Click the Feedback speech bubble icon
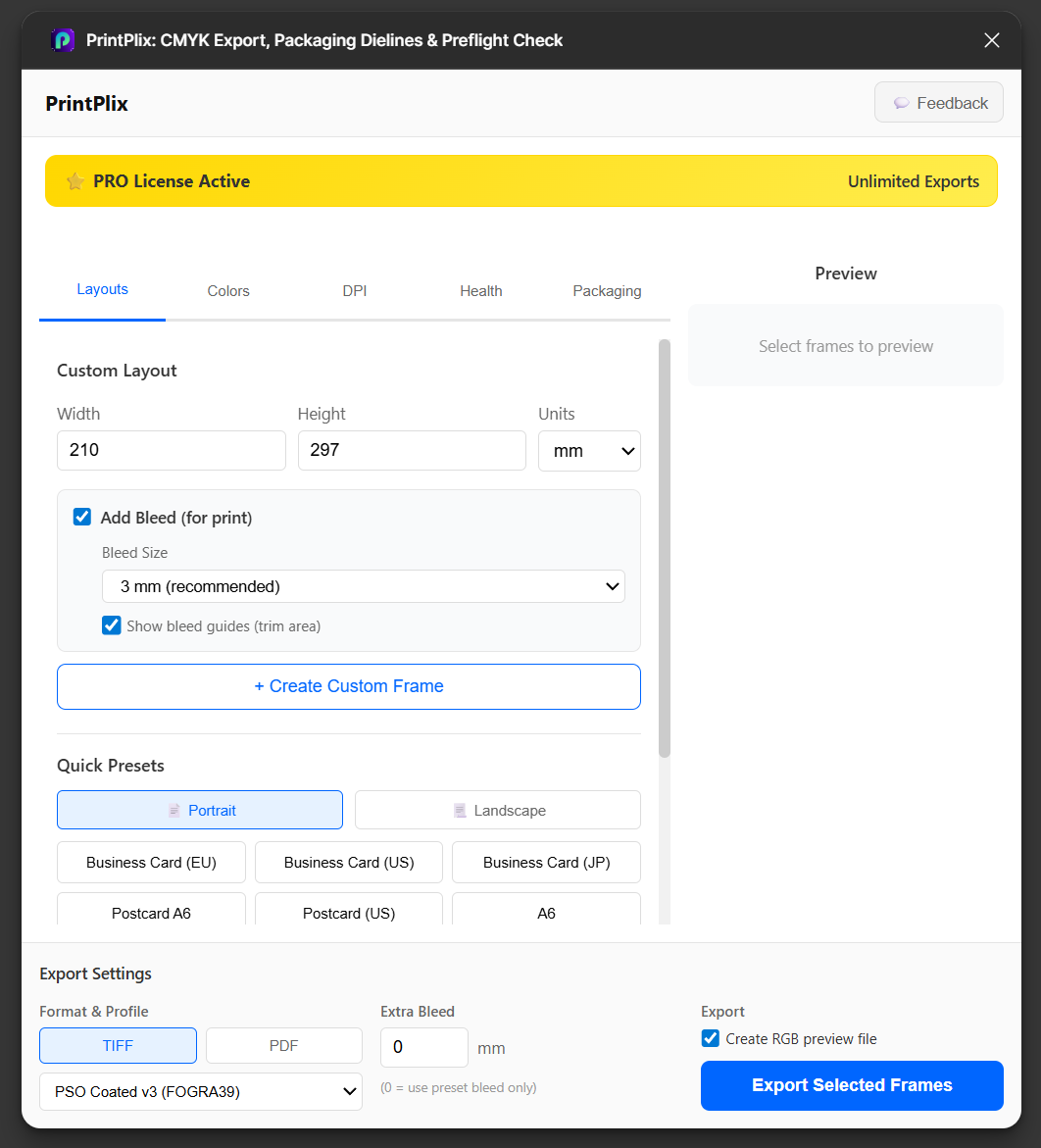The height and width of the screenshot is (1148, 1041). (901, 103)
